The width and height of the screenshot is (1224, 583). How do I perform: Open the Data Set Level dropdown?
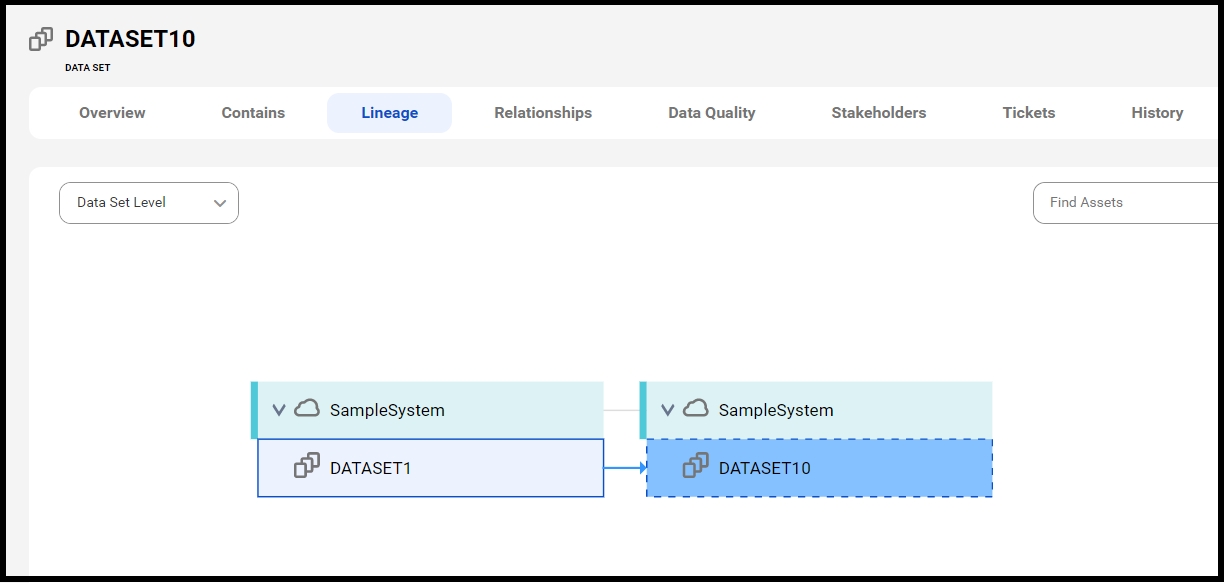[x=149, y=203]
